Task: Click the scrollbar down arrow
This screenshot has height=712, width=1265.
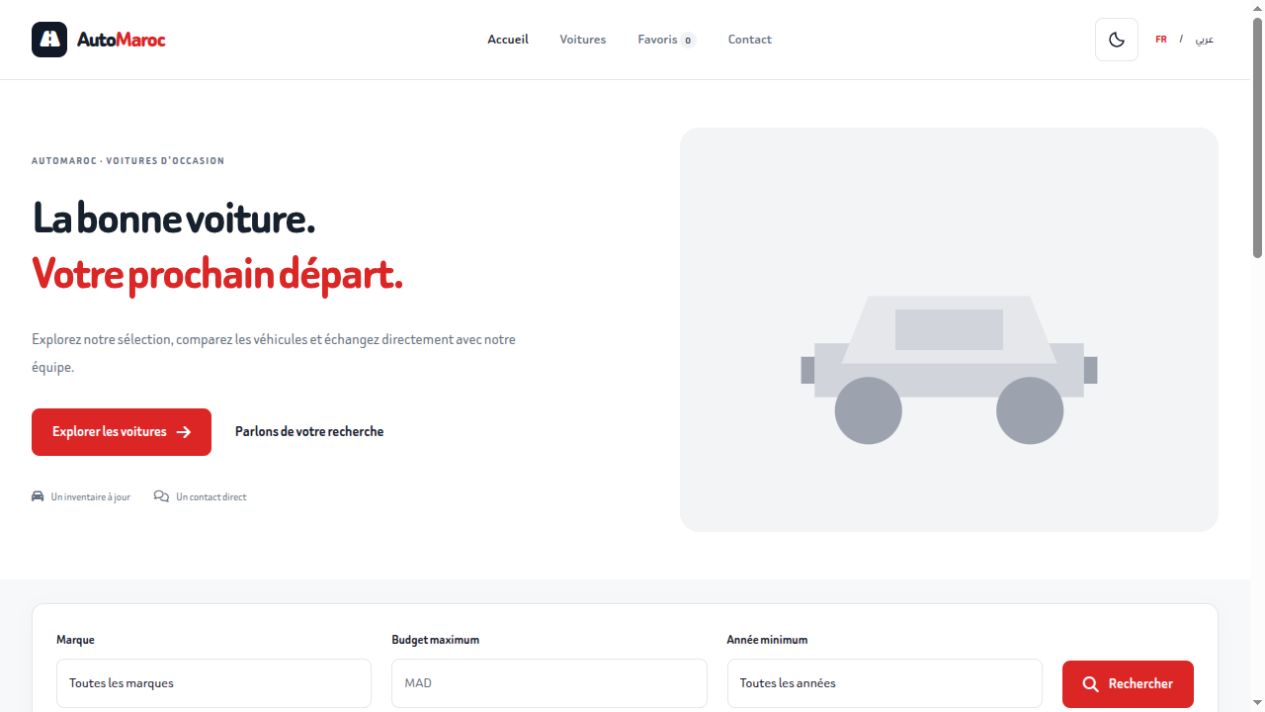Action: (1257, 703)
